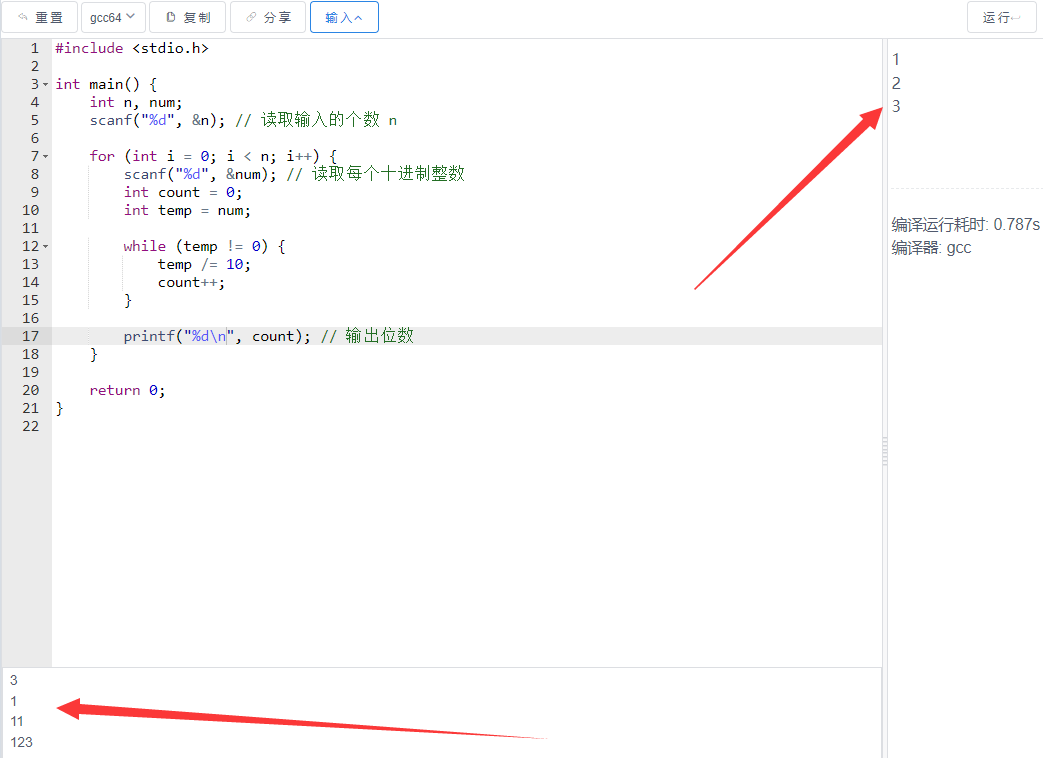
Task: Click the printf statement on line 17
Action: pos(217,336)
